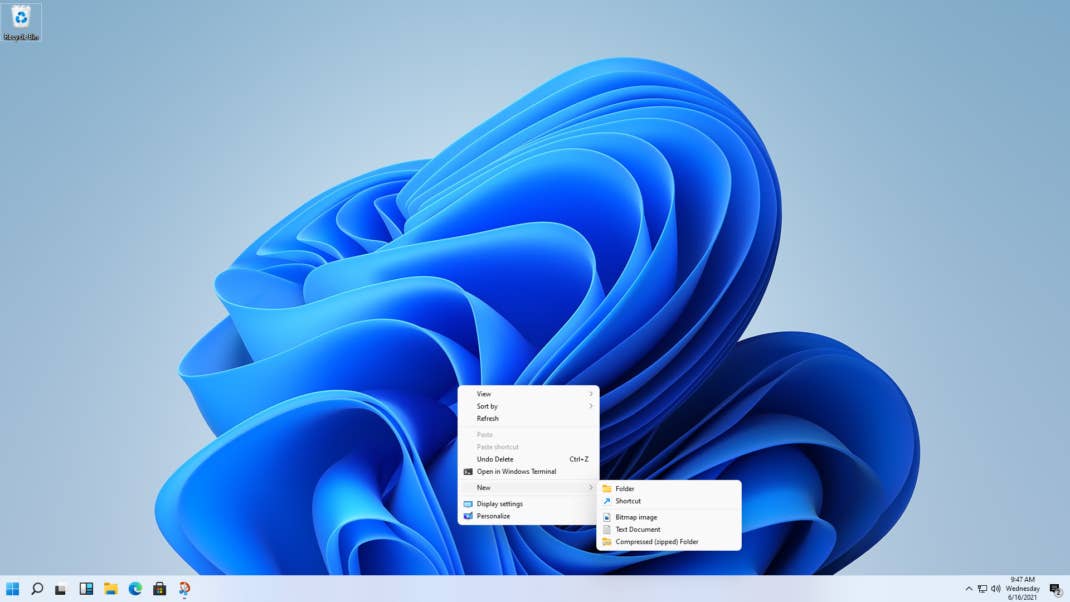Image resolution: width=1070 pixels, height=602 pixels.
Task: Click the network icon in the system tray
Action: click(x=982, y=588)
